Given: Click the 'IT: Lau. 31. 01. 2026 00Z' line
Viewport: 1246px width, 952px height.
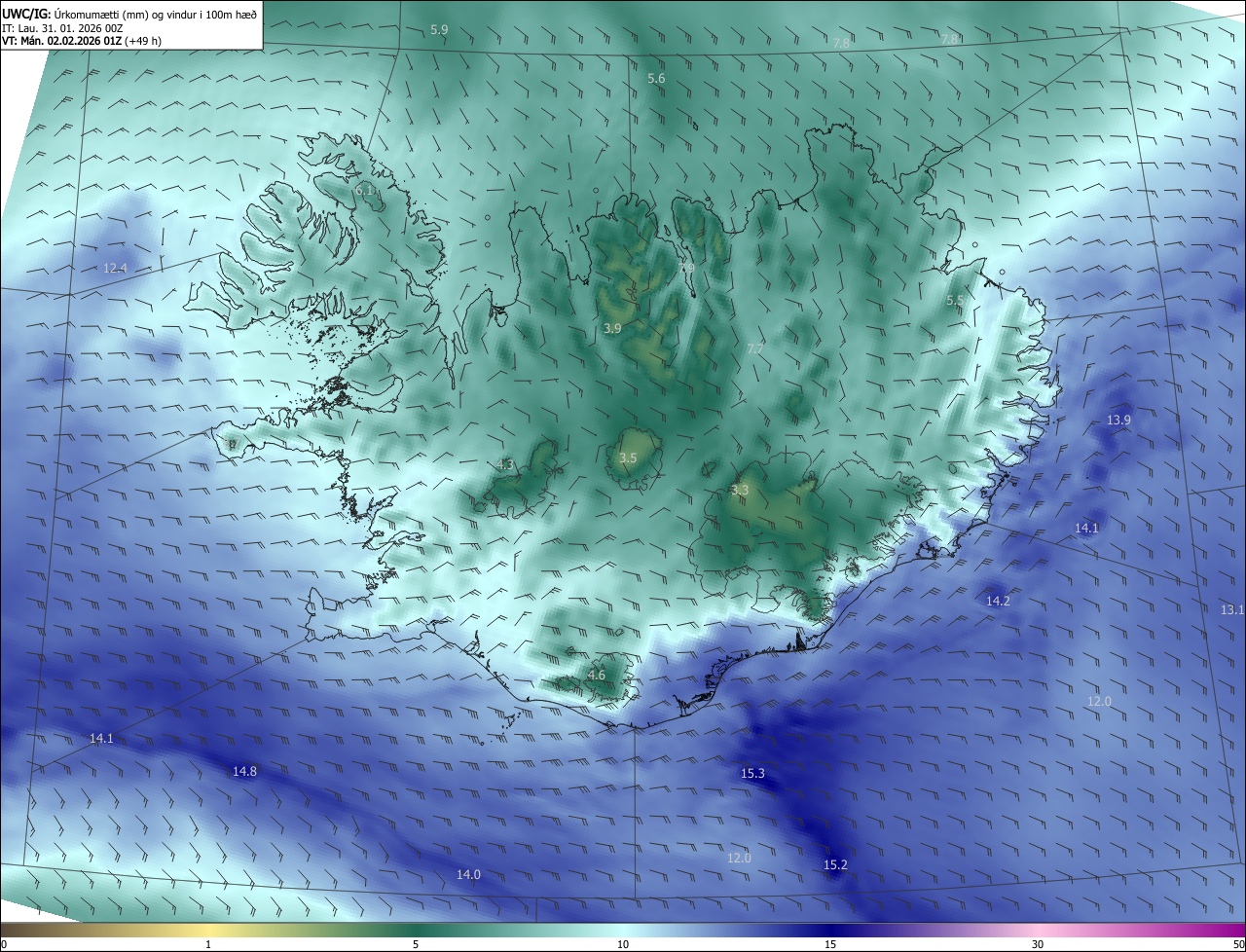Looking at the screenshot, I should click(x=62, y=28).
